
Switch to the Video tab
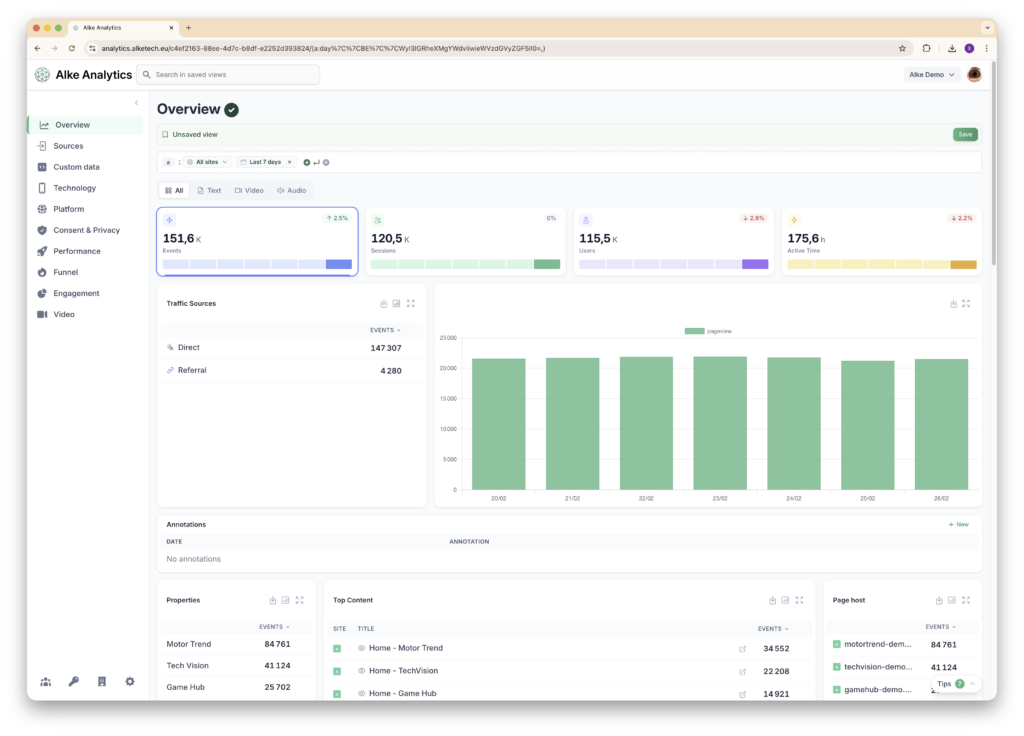(249, 190)
